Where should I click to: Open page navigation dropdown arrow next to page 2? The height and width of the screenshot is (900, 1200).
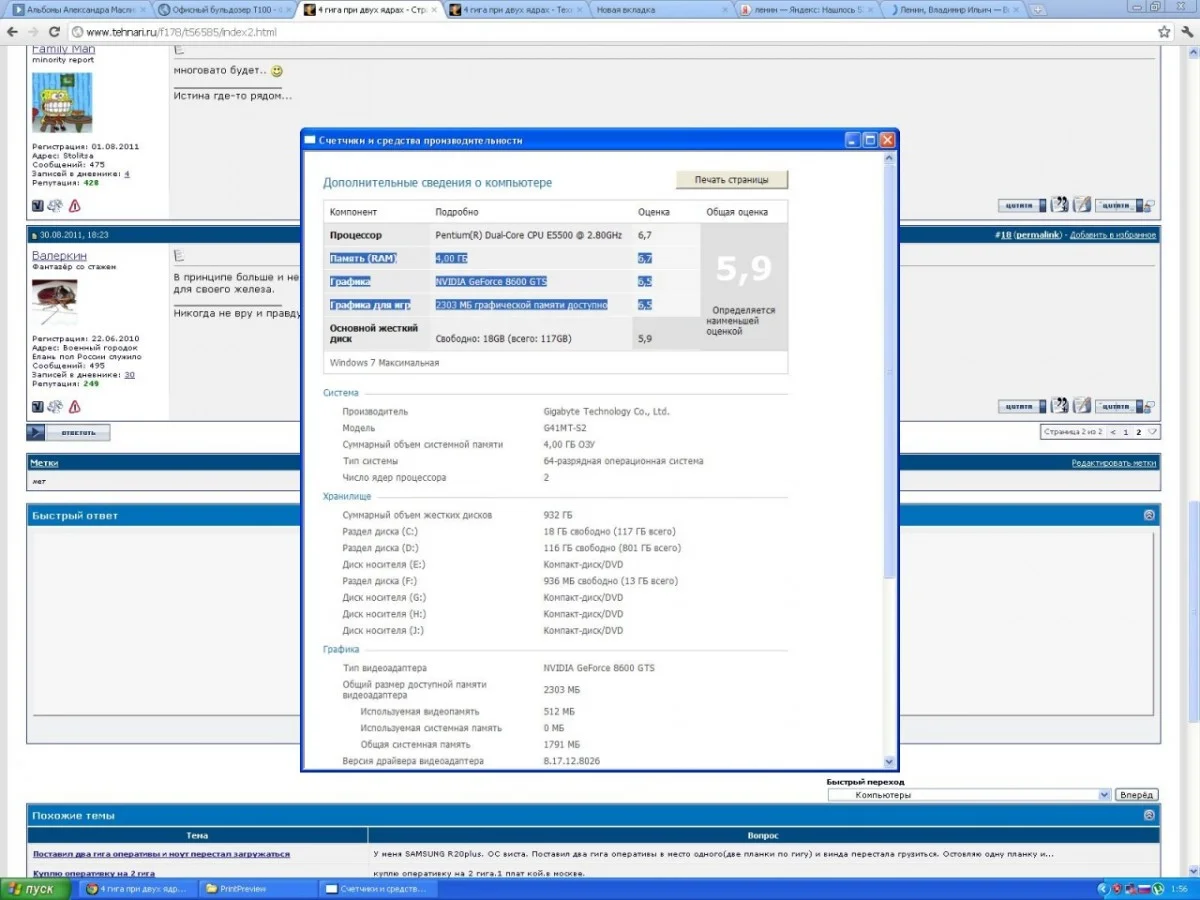click(1152, 432)
